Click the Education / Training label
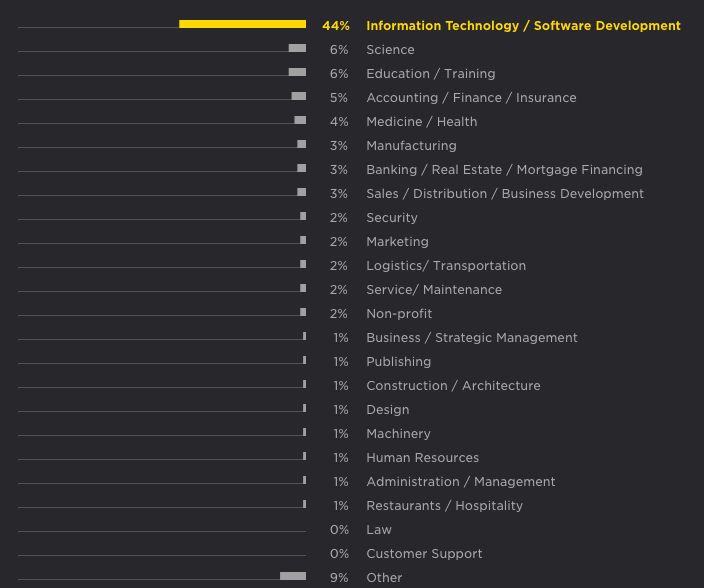This screenshot has width=704, height=588. tap(430, 74)
